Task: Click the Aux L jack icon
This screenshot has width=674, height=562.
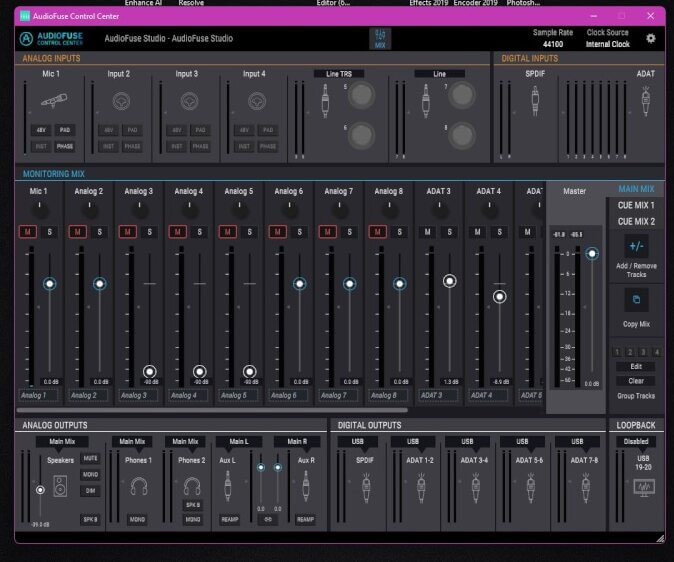Action: coord(227,486)
